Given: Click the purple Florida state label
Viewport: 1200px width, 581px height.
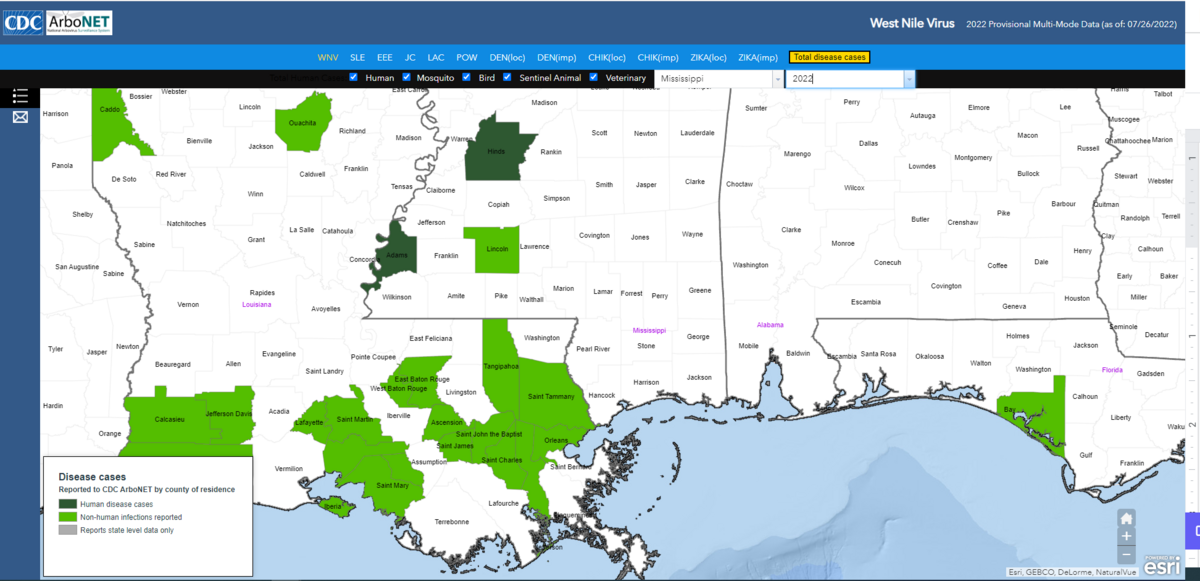Looking at the screenshot, I should [1112, 369].
